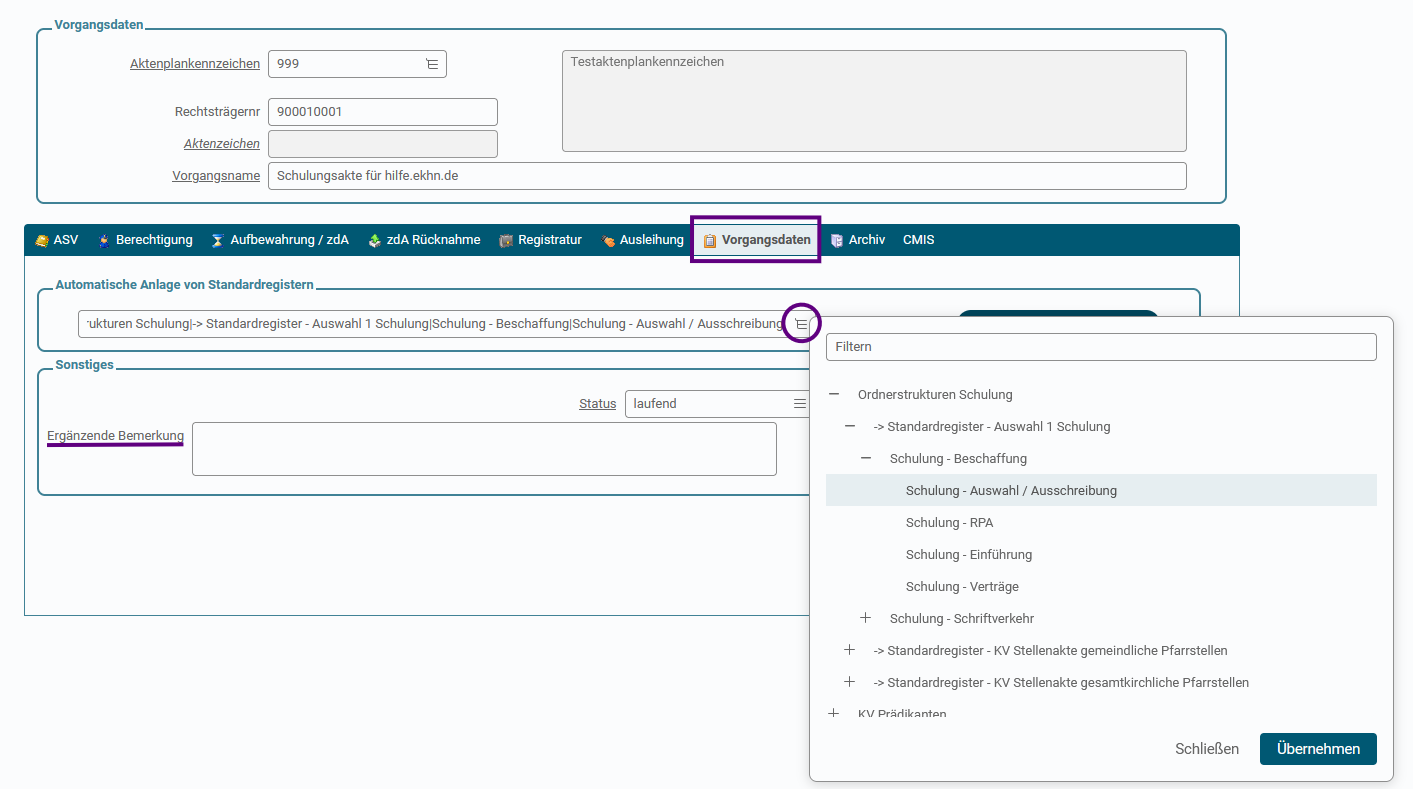Open the Archiv tab
1413x789 pixels.
tap(857, 240)
